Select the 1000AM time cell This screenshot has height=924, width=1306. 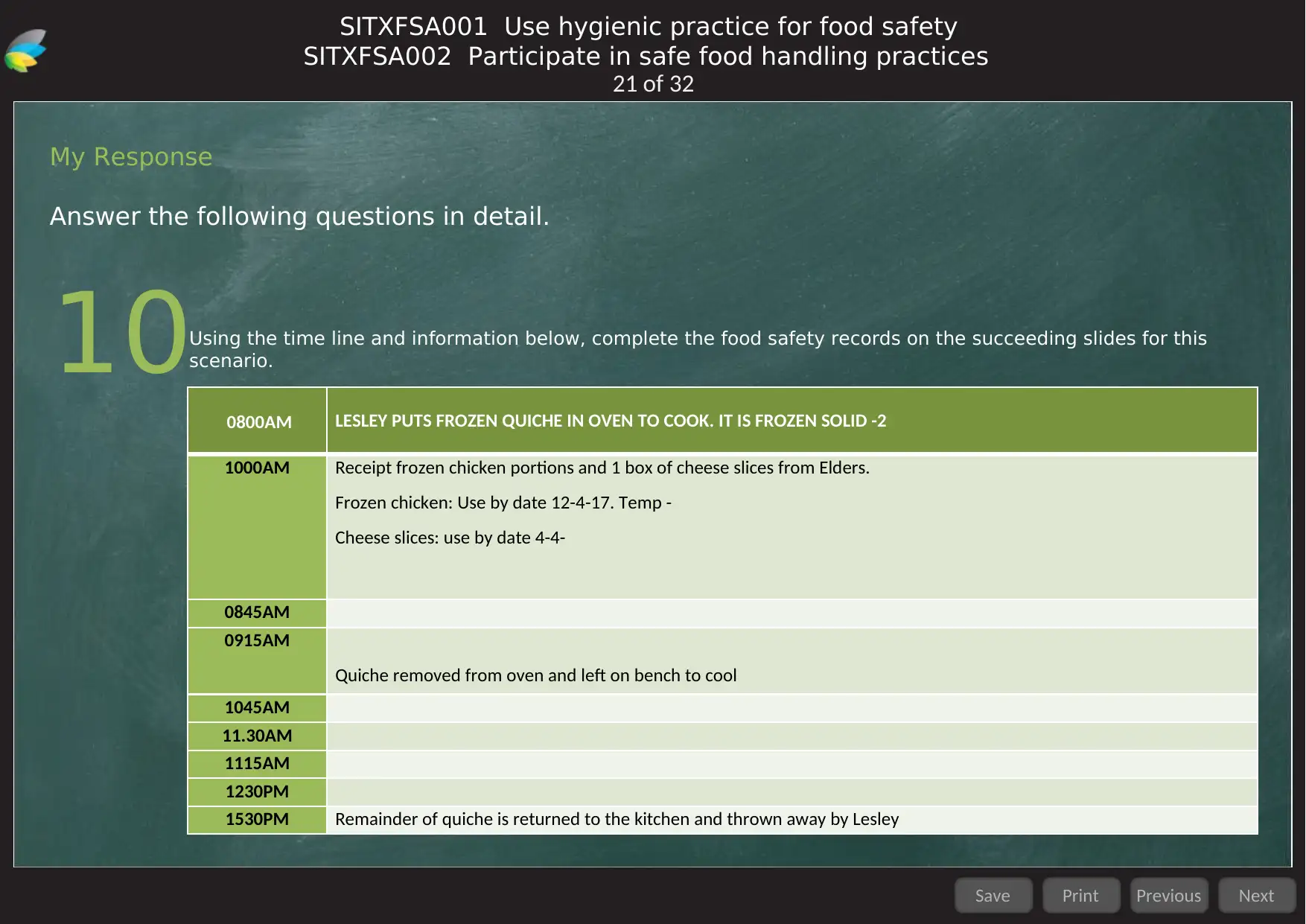tap(258, 527)
